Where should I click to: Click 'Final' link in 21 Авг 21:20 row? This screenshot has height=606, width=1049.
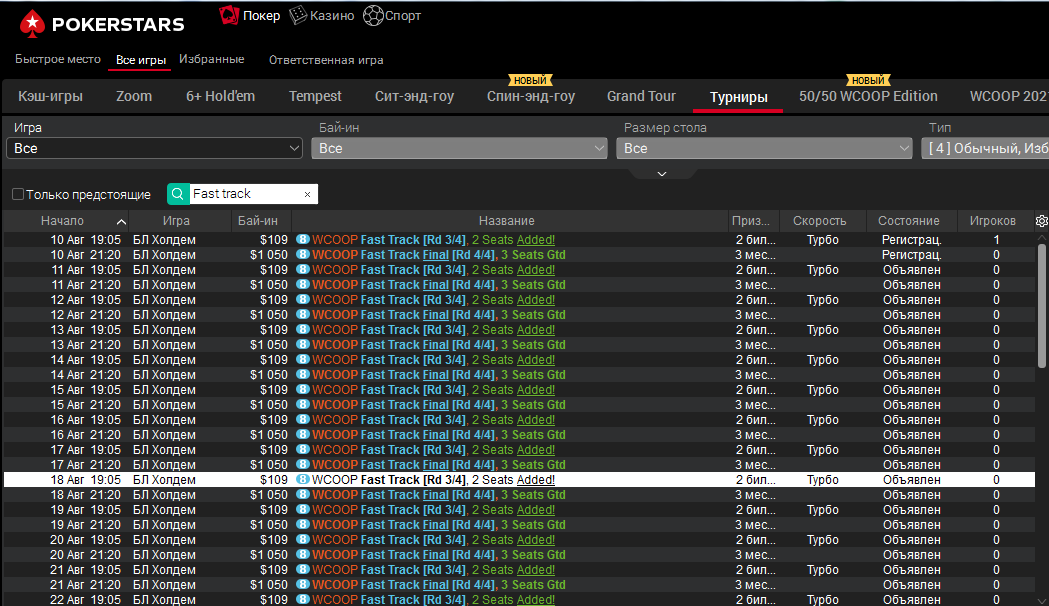click(x=436, y=585)
